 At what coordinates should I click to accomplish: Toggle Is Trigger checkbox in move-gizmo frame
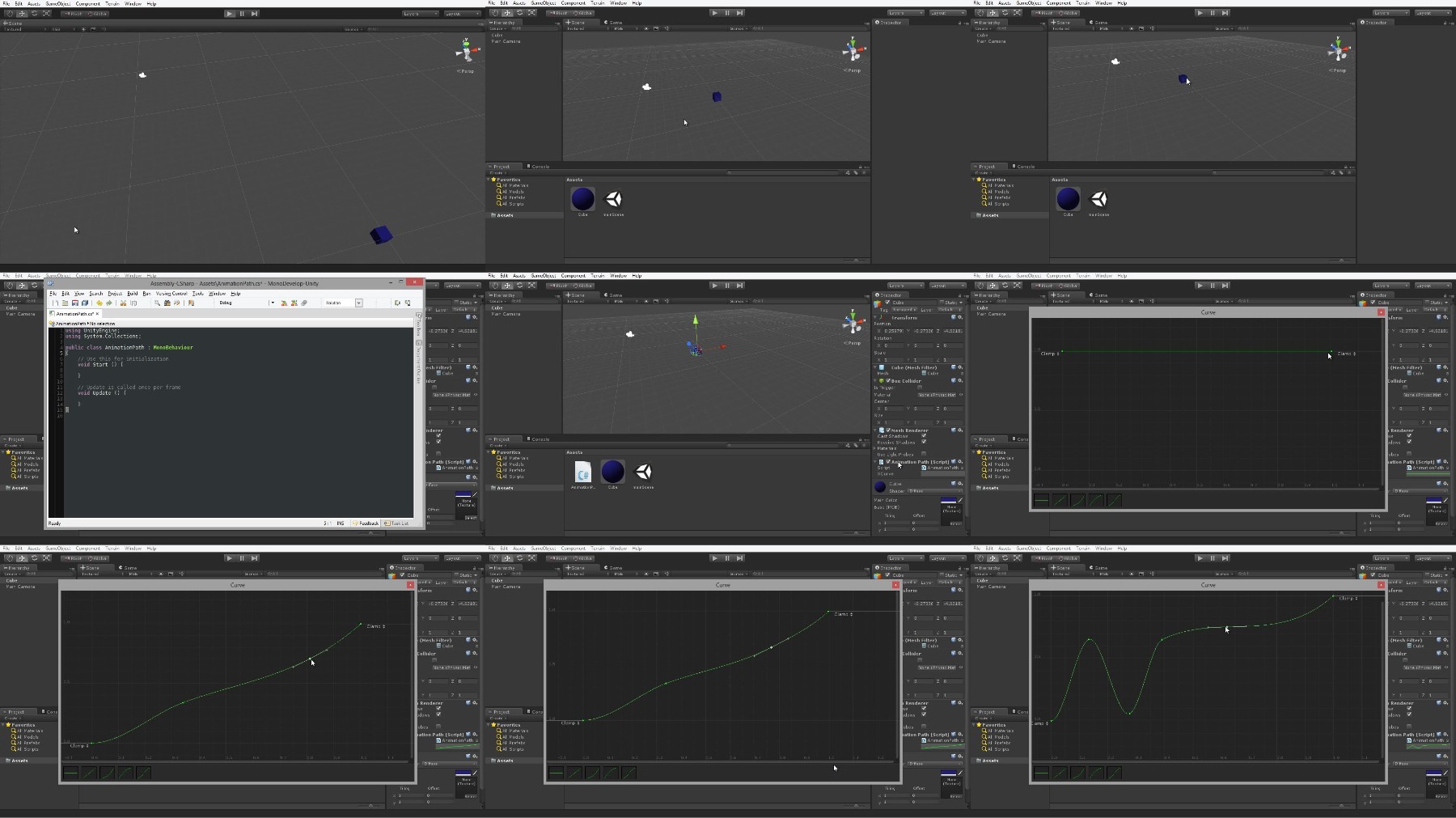pyautogui.click(x=920, y=388)
